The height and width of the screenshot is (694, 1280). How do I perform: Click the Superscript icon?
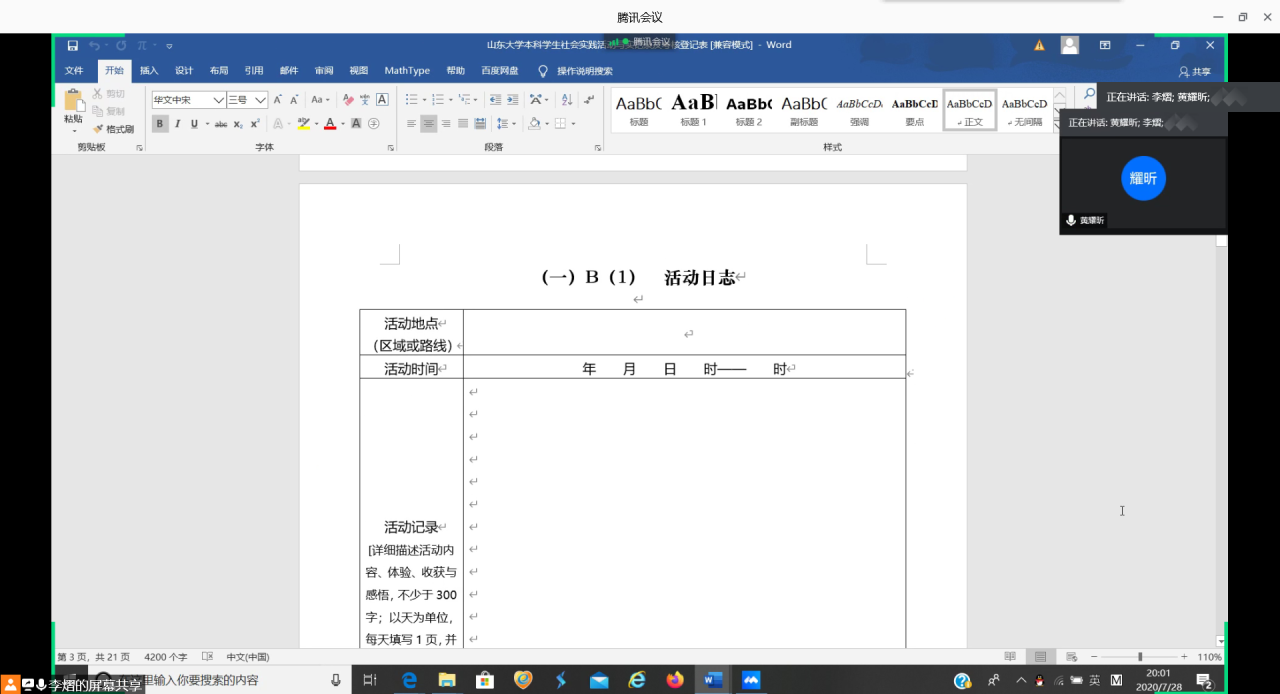(x=255, y=124)
